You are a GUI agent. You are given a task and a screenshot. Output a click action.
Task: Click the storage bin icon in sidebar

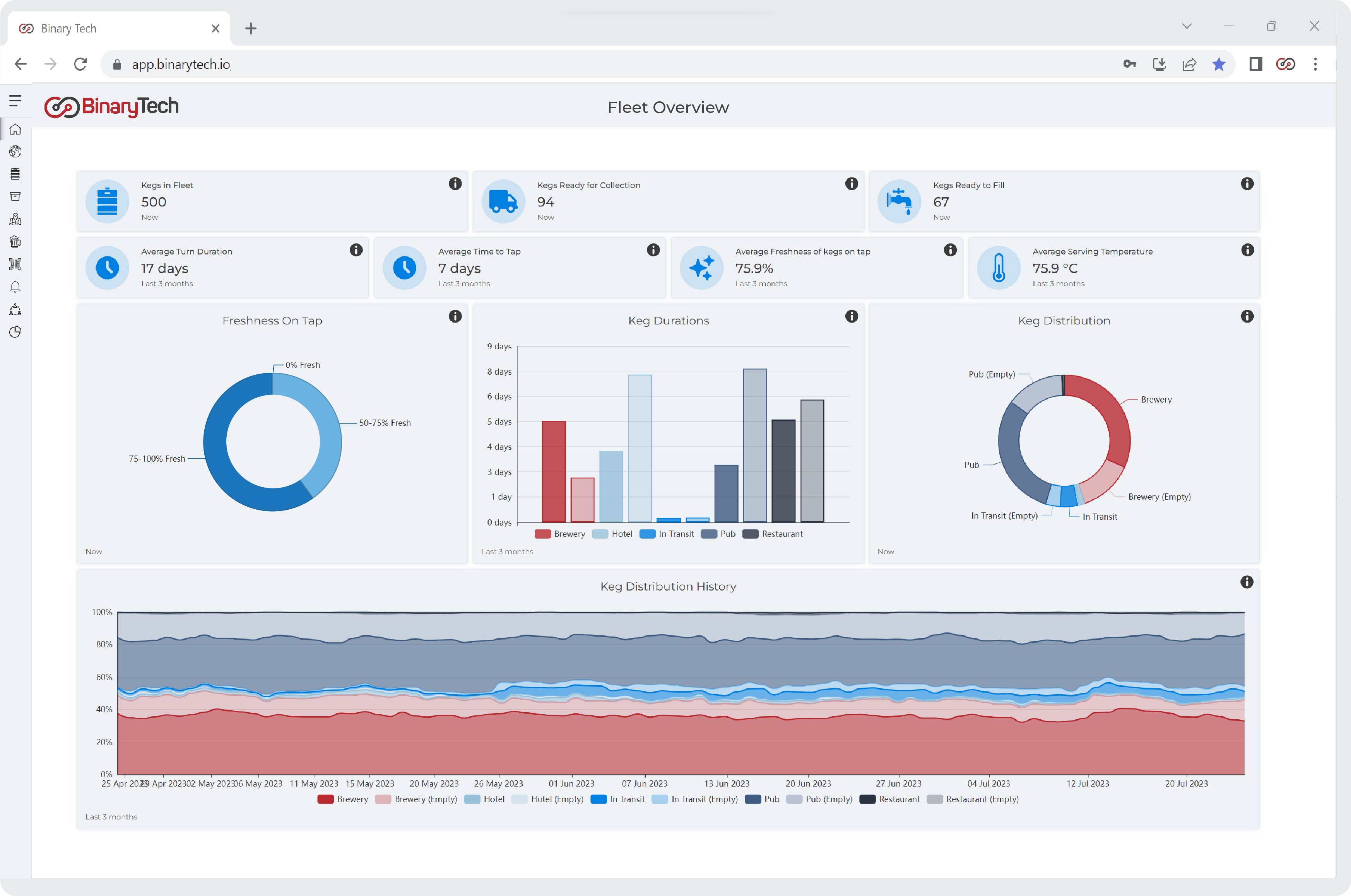(15, 196)
